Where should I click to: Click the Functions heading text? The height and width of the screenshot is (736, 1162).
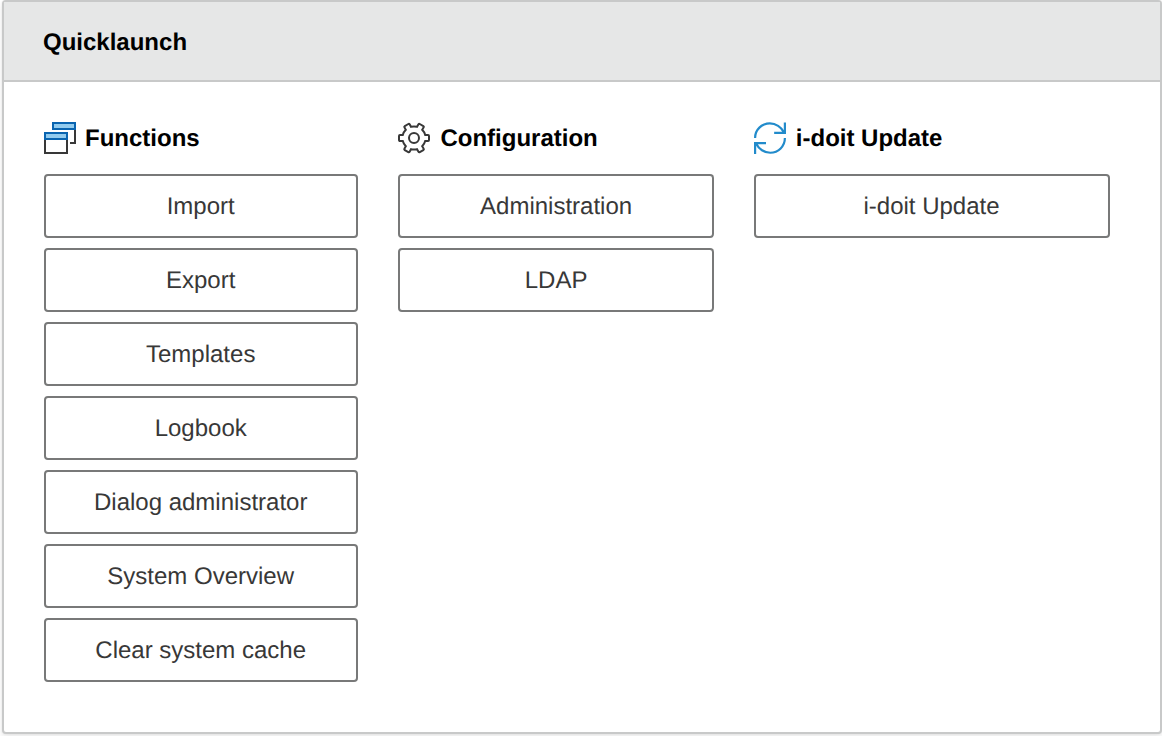(x=142, y=138)
